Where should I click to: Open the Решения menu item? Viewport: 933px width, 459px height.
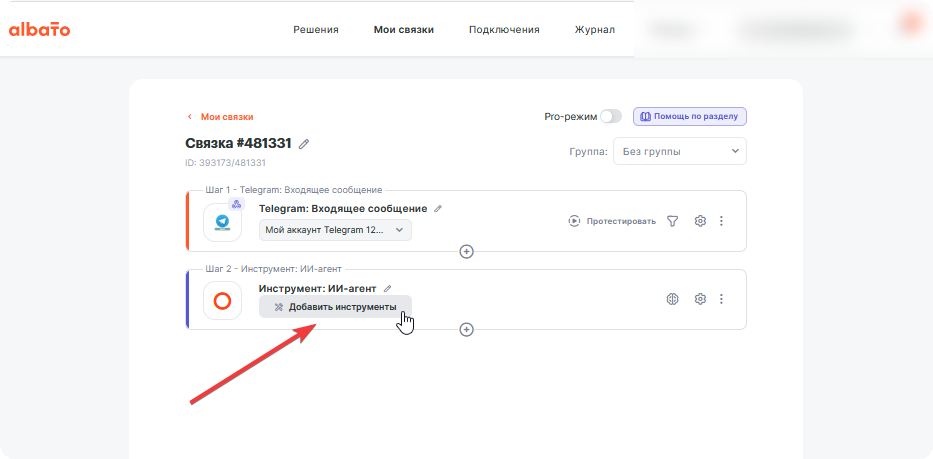[x=316, y=30]
